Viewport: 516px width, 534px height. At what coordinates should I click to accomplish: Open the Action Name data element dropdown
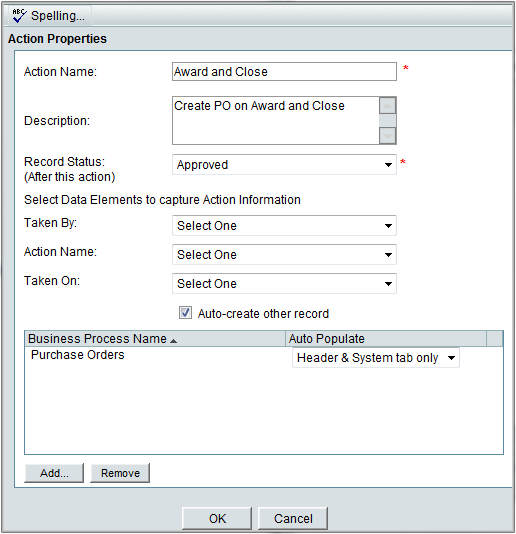tap(284, 254)
